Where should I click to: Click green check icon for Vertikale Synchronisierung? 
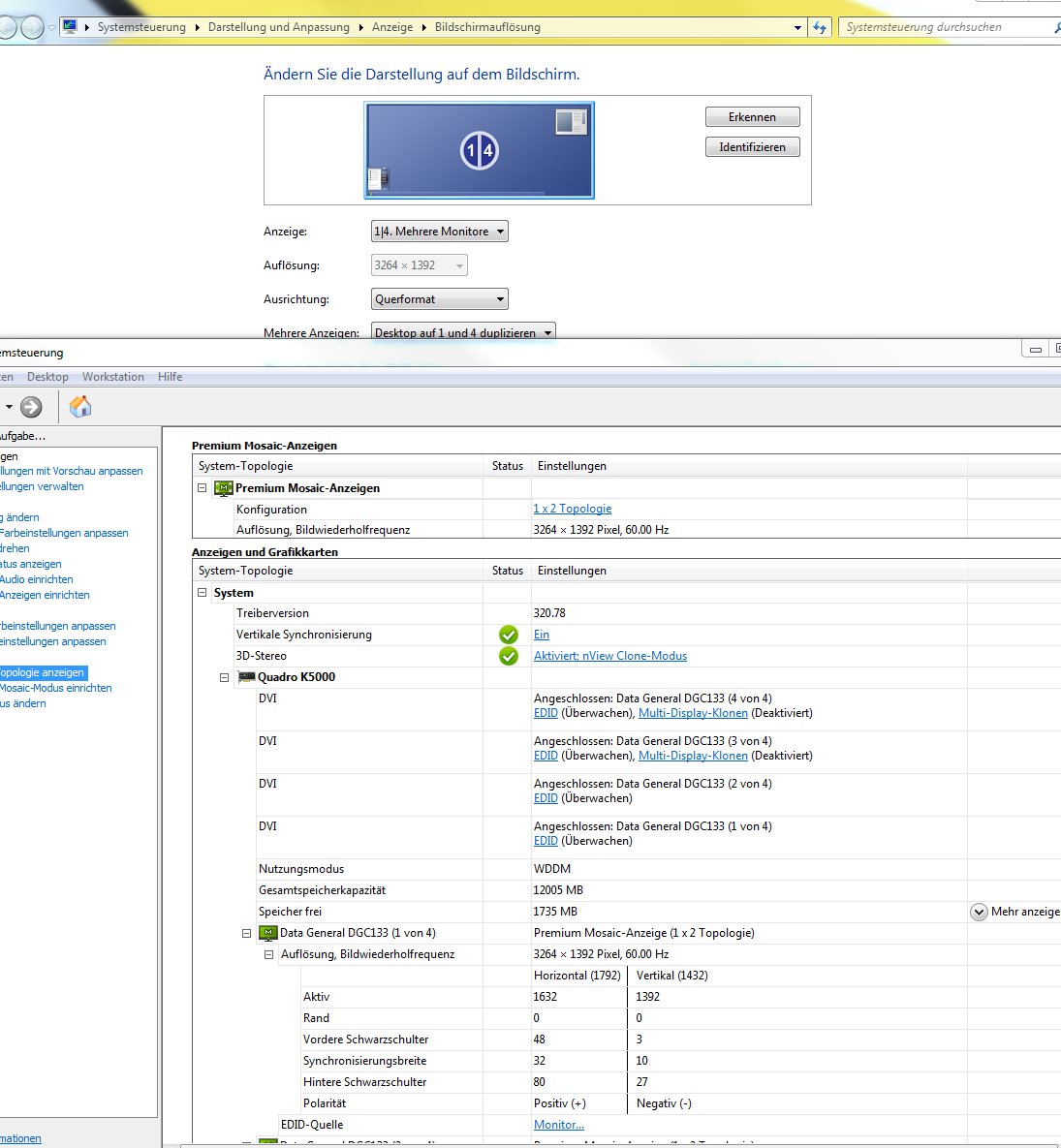coord(508,635)
